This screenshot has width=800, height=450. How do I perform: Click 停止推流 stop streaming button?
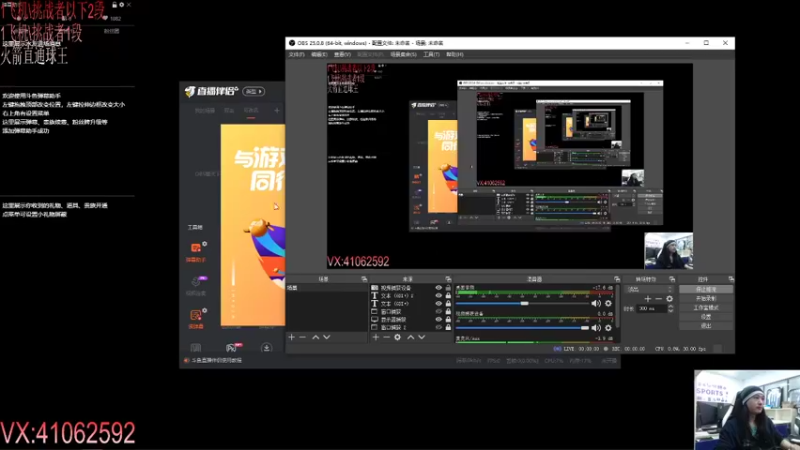[x=706, y=289]
